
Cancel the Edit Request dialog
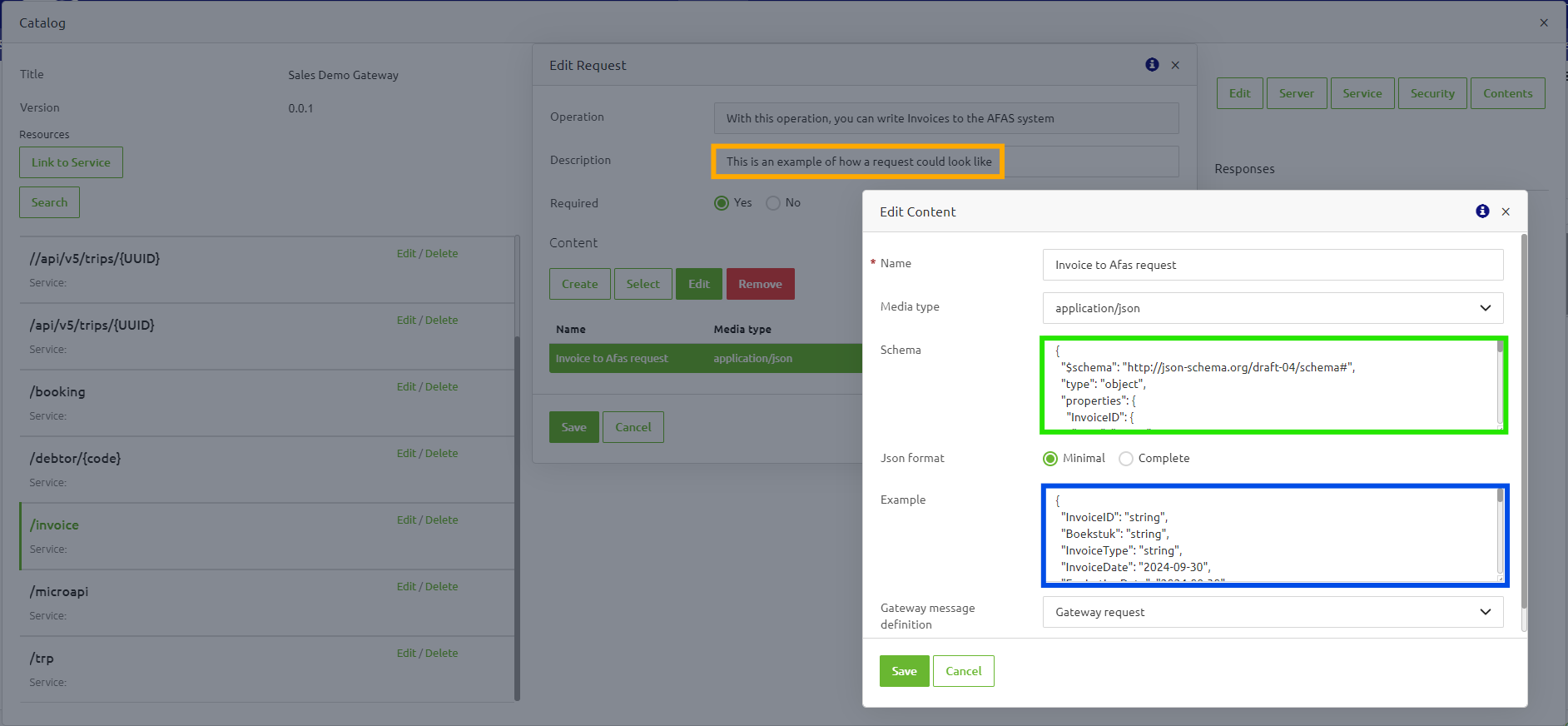[633, 427]
